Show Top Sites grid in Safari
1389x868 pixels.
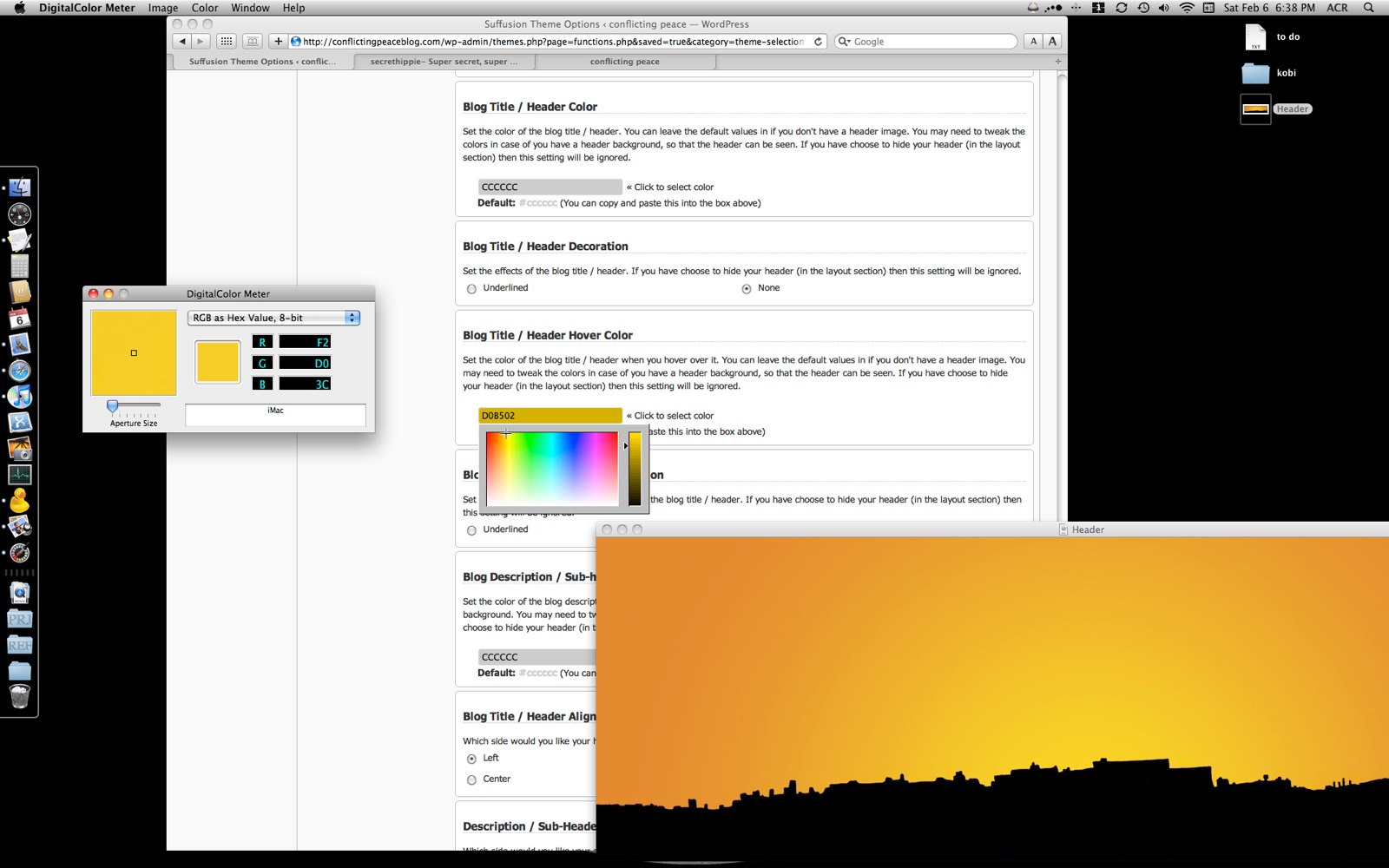click(226, 41)
